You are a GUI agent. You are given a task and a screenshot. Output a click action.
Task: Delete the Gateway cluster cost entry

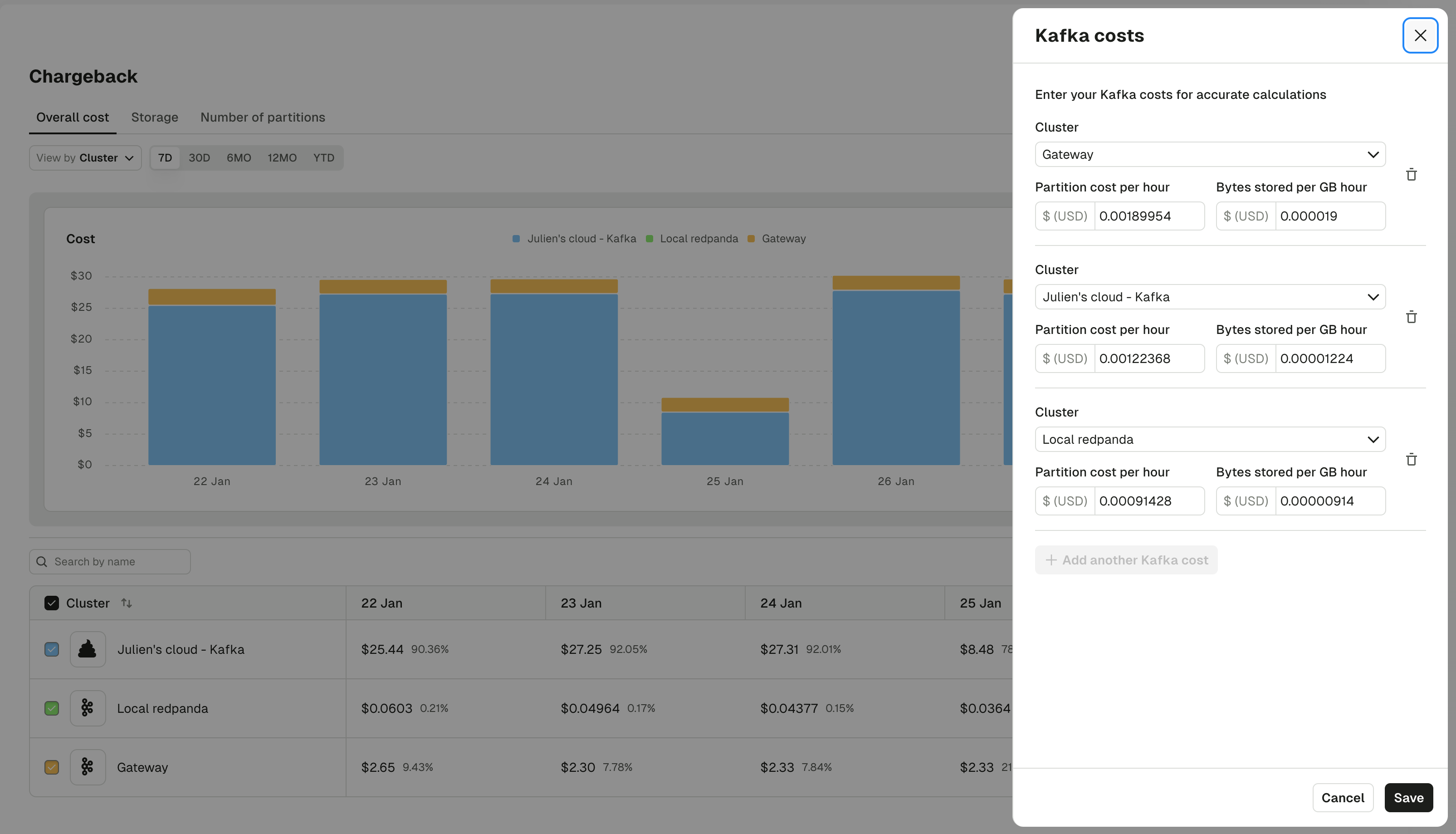click(1412, 174)
